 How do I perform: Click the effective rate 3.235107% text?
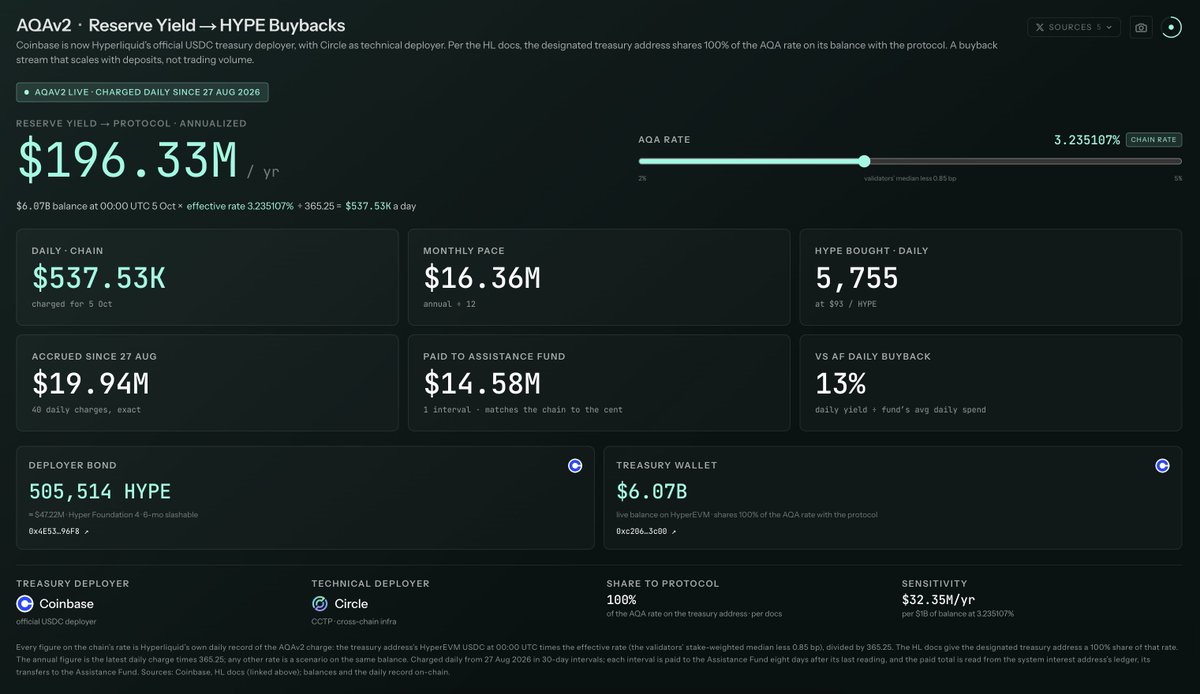pos(240,206)
